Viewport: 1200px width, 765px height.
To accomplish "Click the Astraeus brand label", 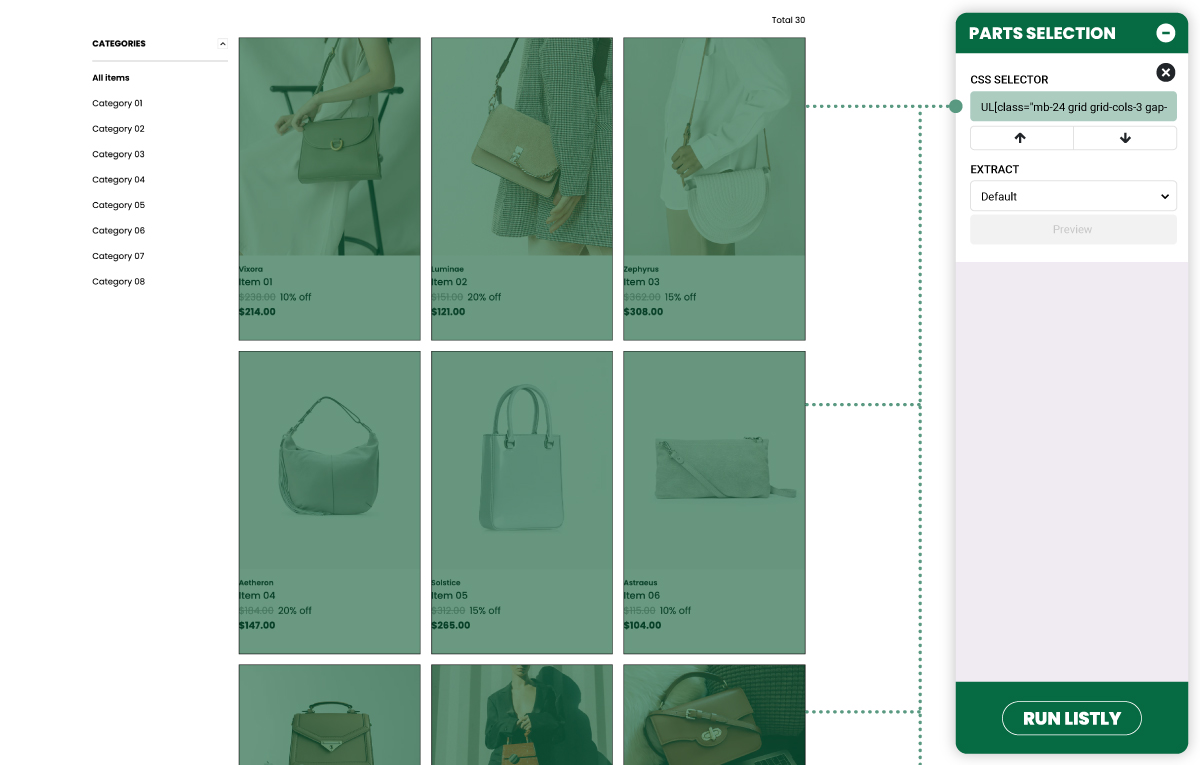I will coord(641,583).
